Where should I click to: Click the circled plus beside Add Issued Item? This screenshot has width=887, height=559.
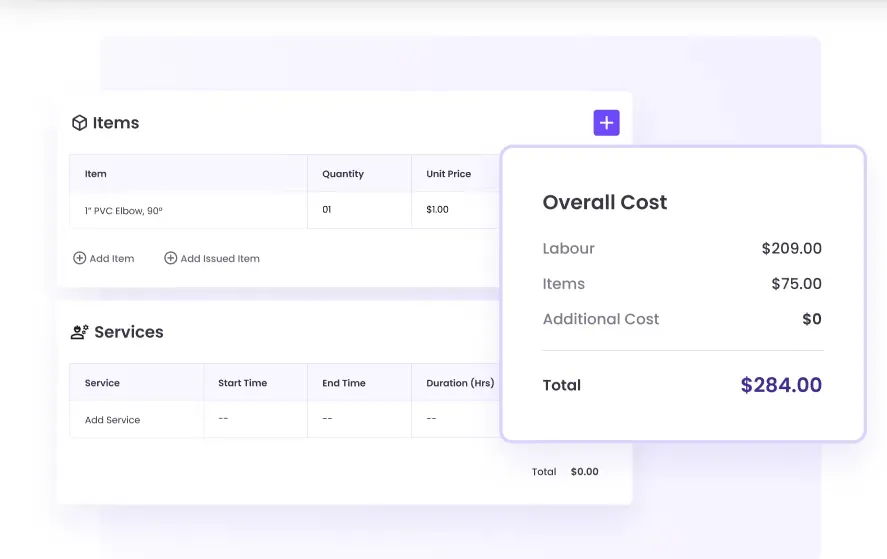171,258
